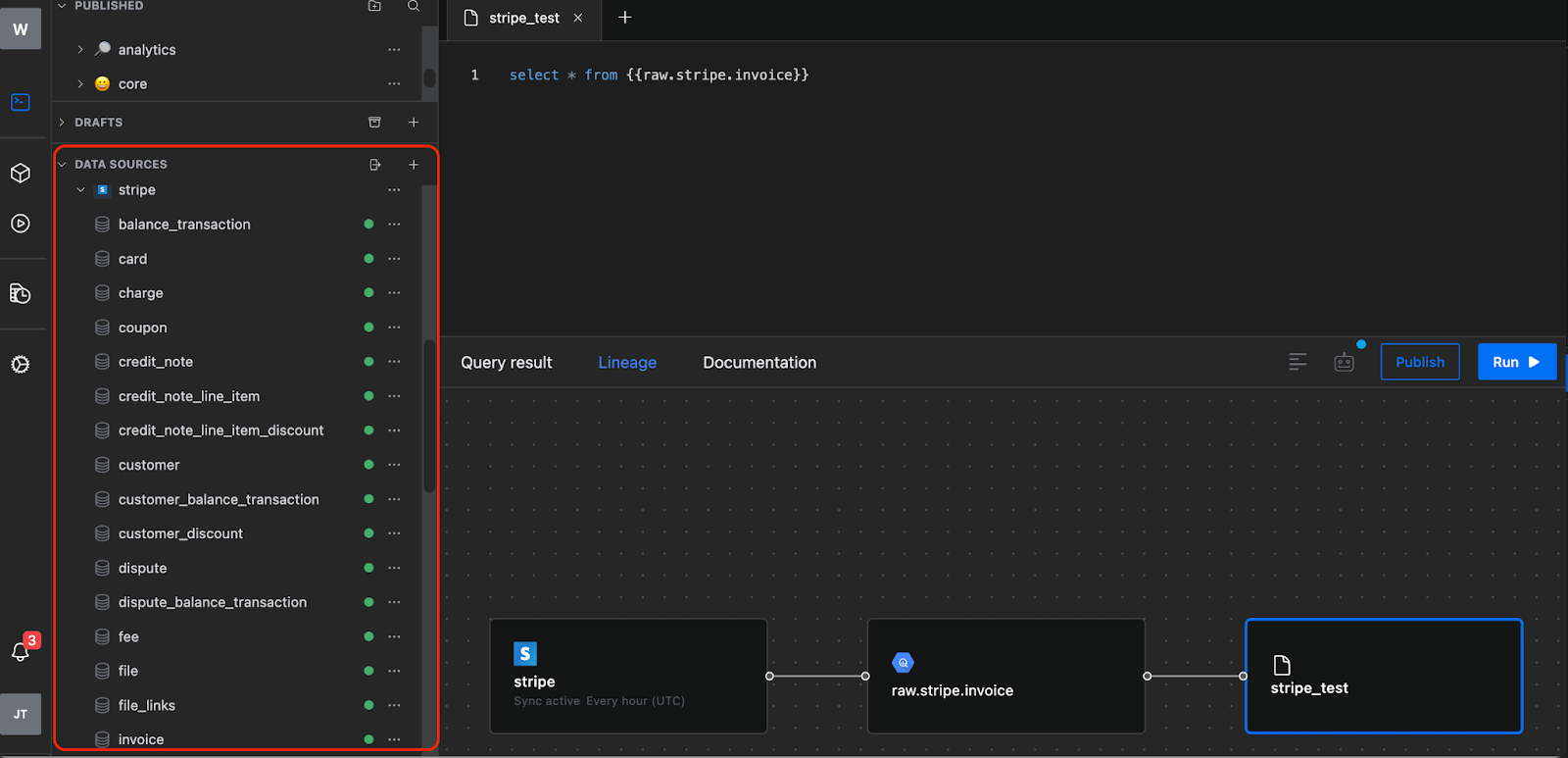Expand the analytics folder
1568x758 pixels.
(80, 50)
